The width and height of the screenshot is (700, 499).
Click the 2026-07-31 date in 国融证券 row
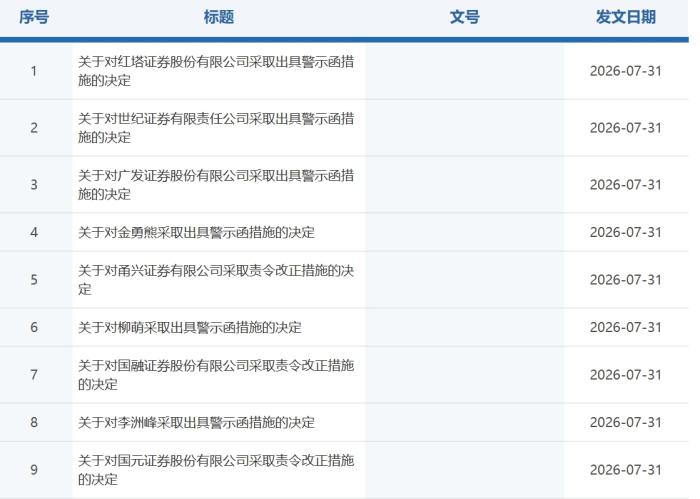[625, 375]
